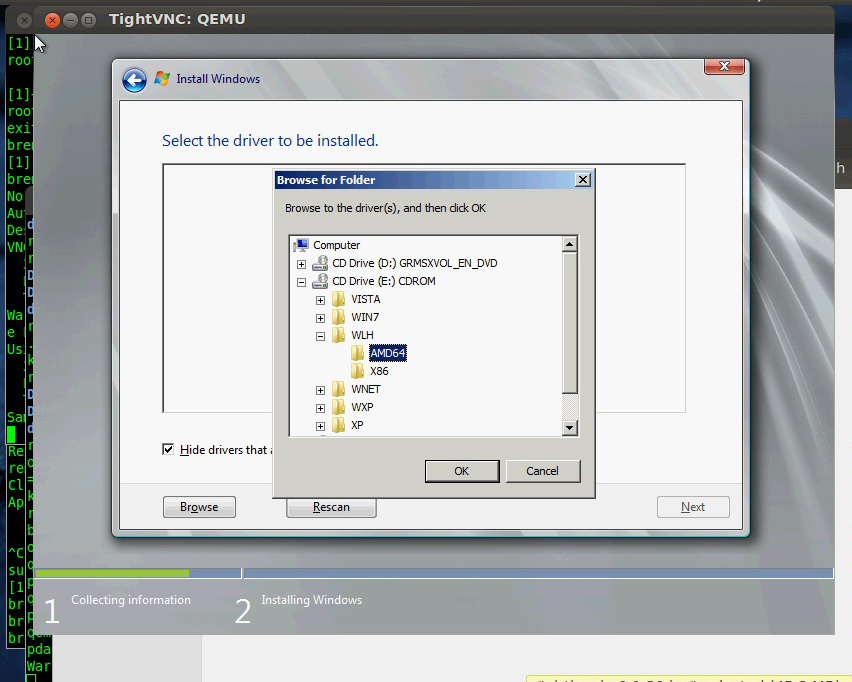Click the Browse button

click(199, 507)
